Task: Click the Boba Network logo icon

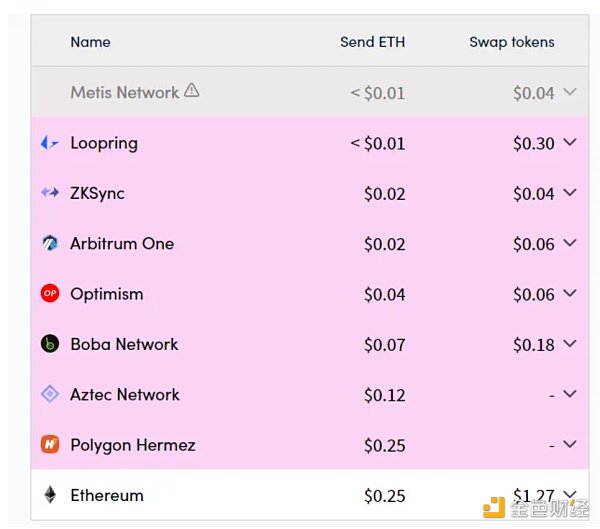Action: point(49,344)
